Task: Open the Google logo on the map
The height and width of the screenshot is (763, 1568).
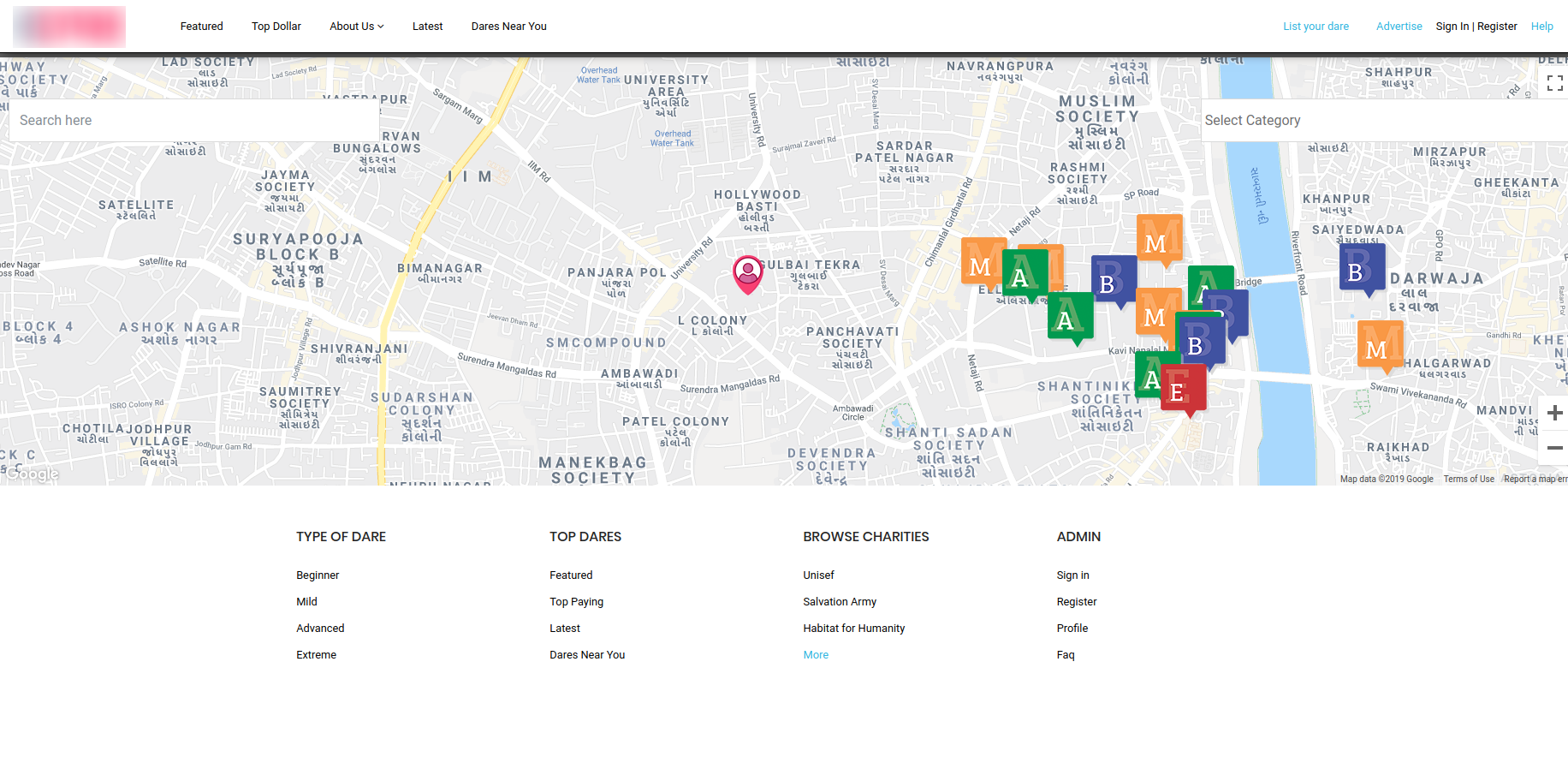Action: (32, 474)
